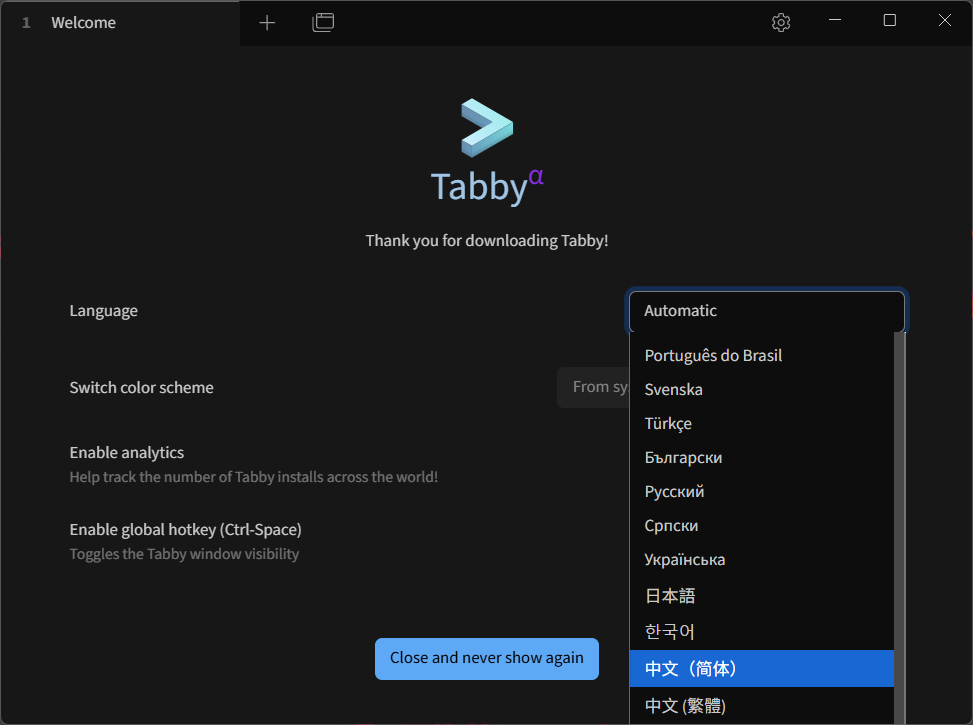Click the language list scrollbar
Screen dimensions: 973x725
[x=899, y=528]
